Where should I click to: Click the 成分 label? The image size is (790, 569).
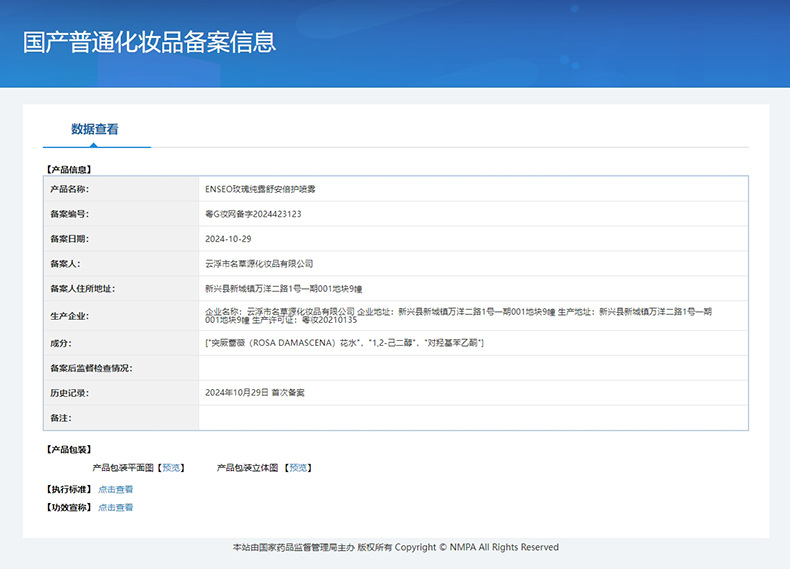tap(61, 343)
